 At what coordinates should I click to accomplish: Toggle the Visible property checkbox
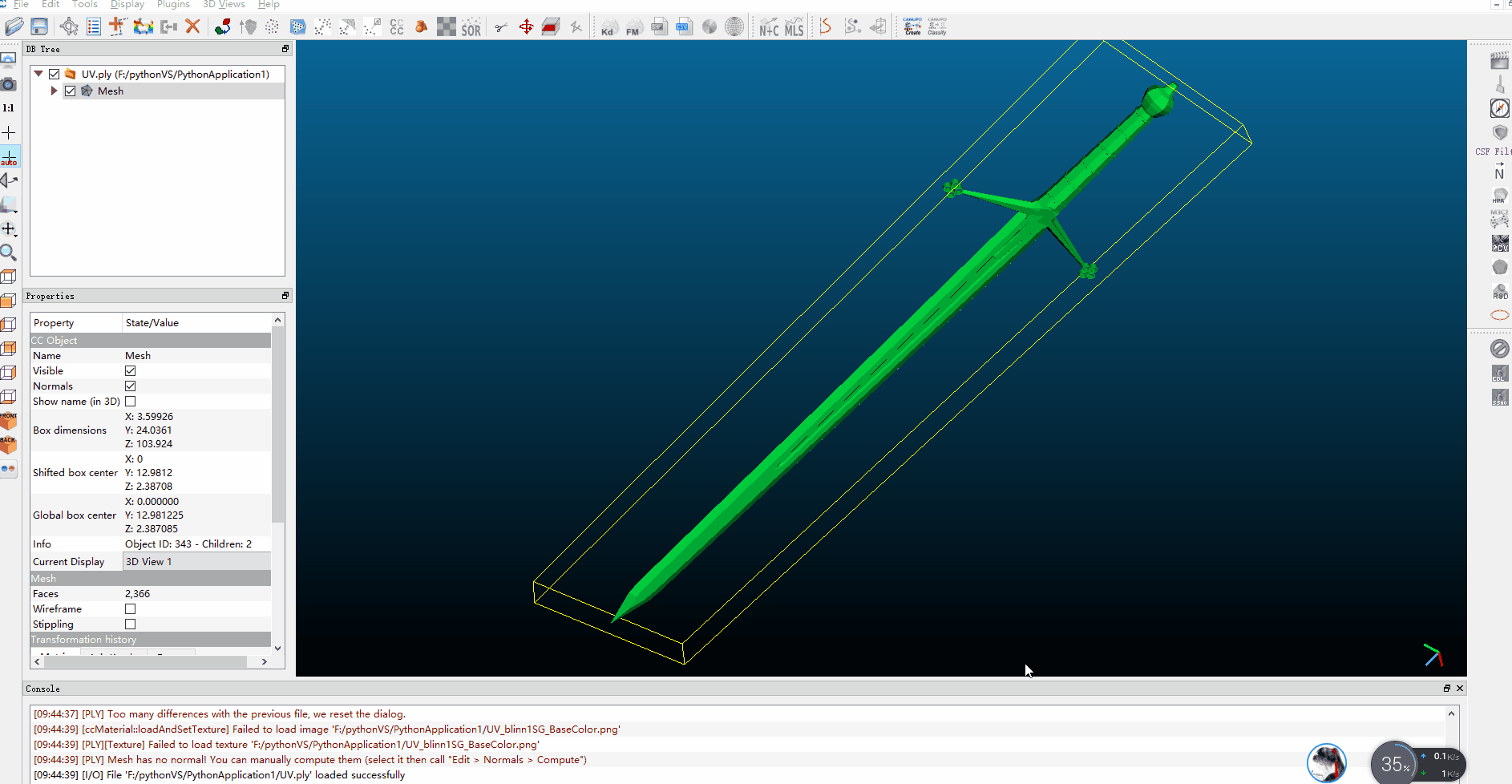pyautogui.click(x=131, y=370)
